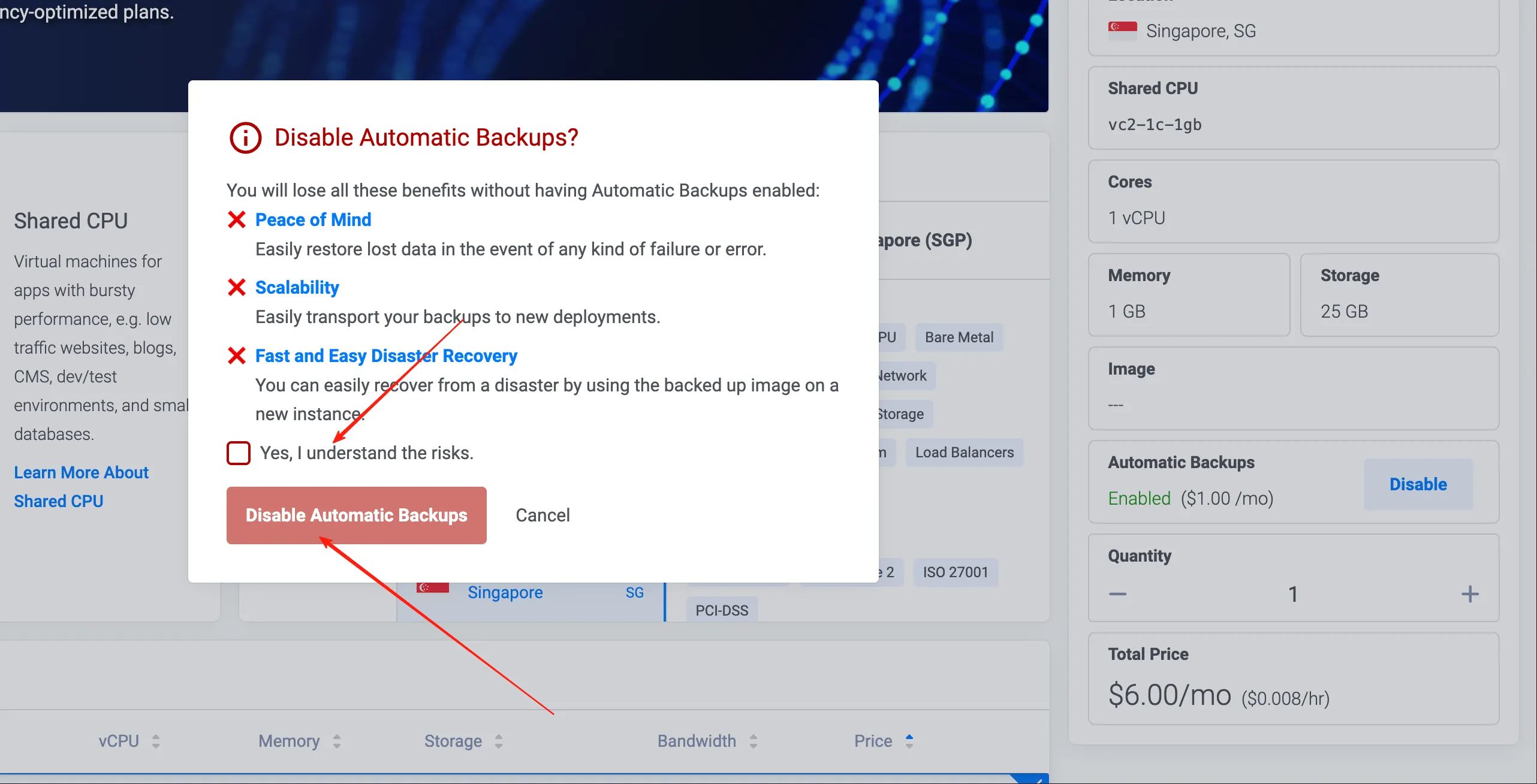Click Disable Automatic Backups red button

point(356,515)
